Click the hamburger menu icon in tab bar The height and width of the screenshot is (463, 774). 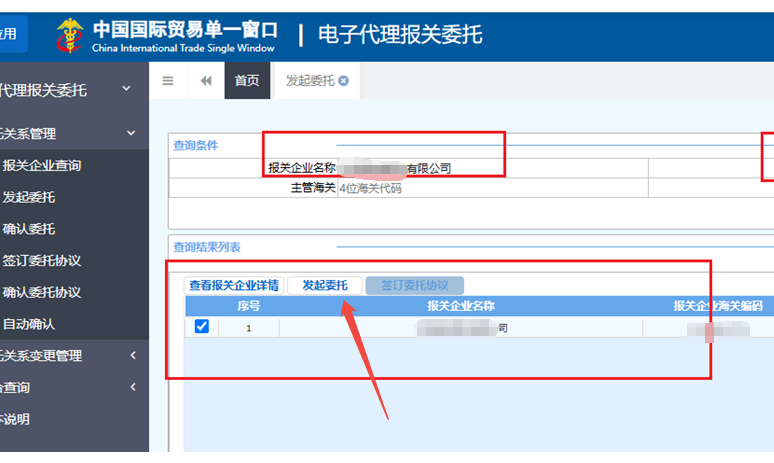(168, 81)
